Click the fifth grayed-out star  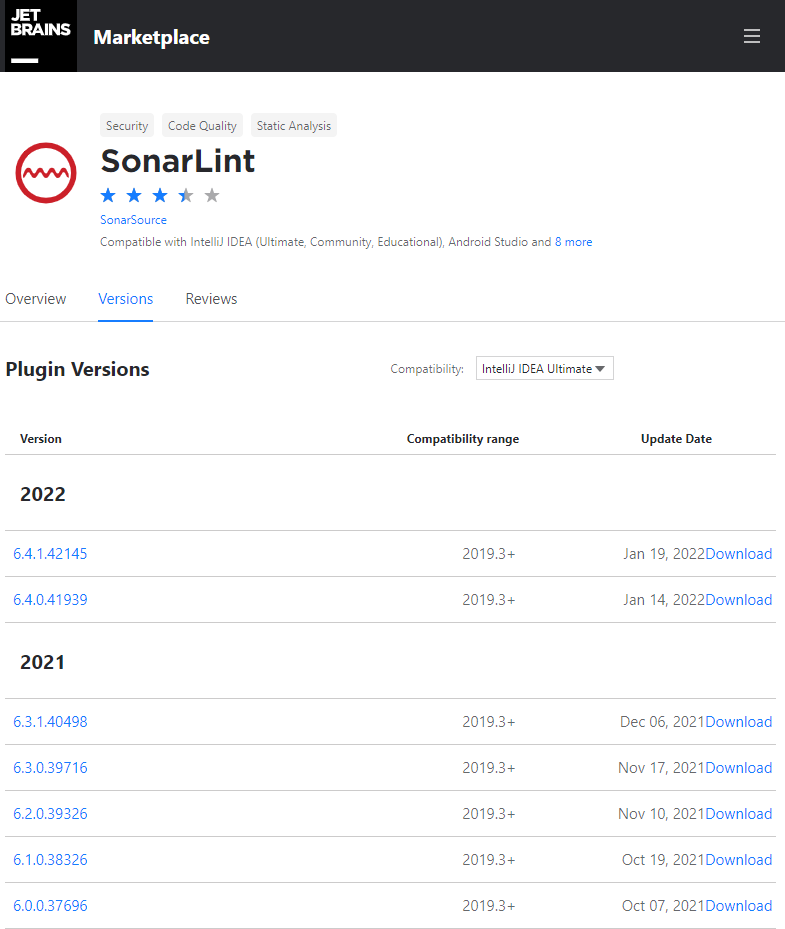pyautogui.click(x=211, y=195)
